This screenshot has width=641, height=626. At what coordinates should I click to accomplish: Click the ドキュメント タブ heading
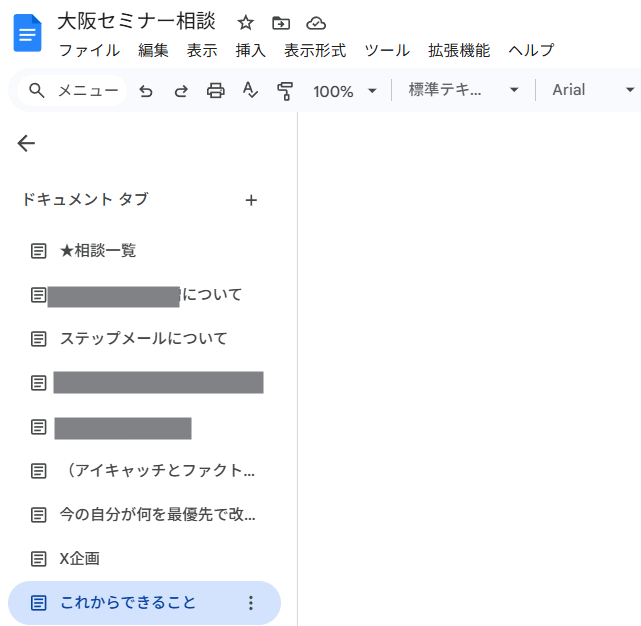point(85,200)
